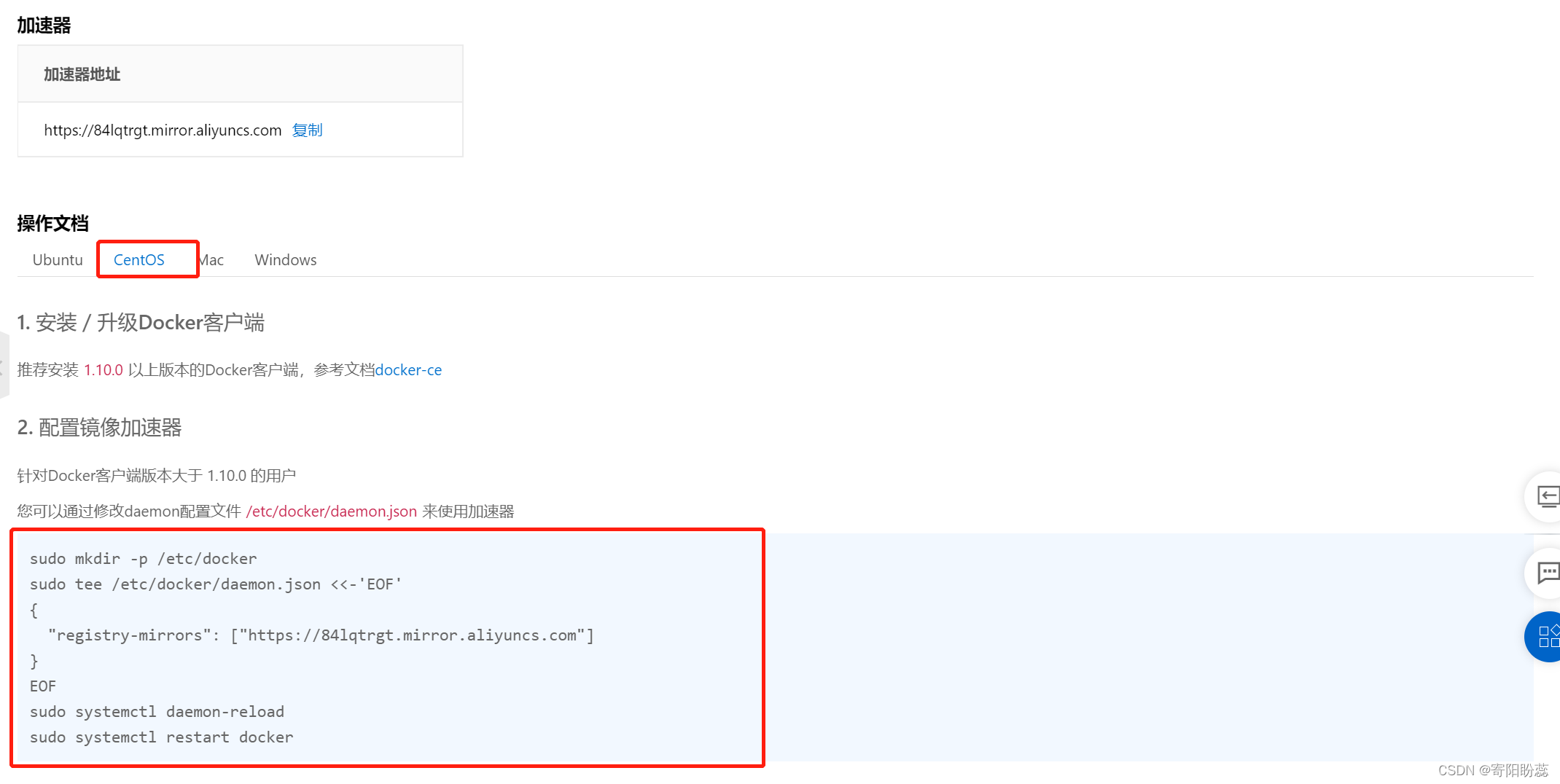
Task: Click the sudo systemctl restart docker line
Action: (x=161, y=737)
